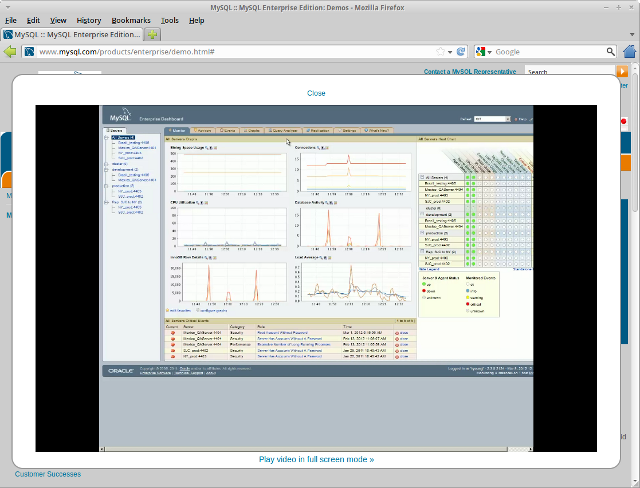Image resolution: width=640 pixels, height=488 pixels.
Task: Click the orange arrow search button on page
Action: coord(622,71)
